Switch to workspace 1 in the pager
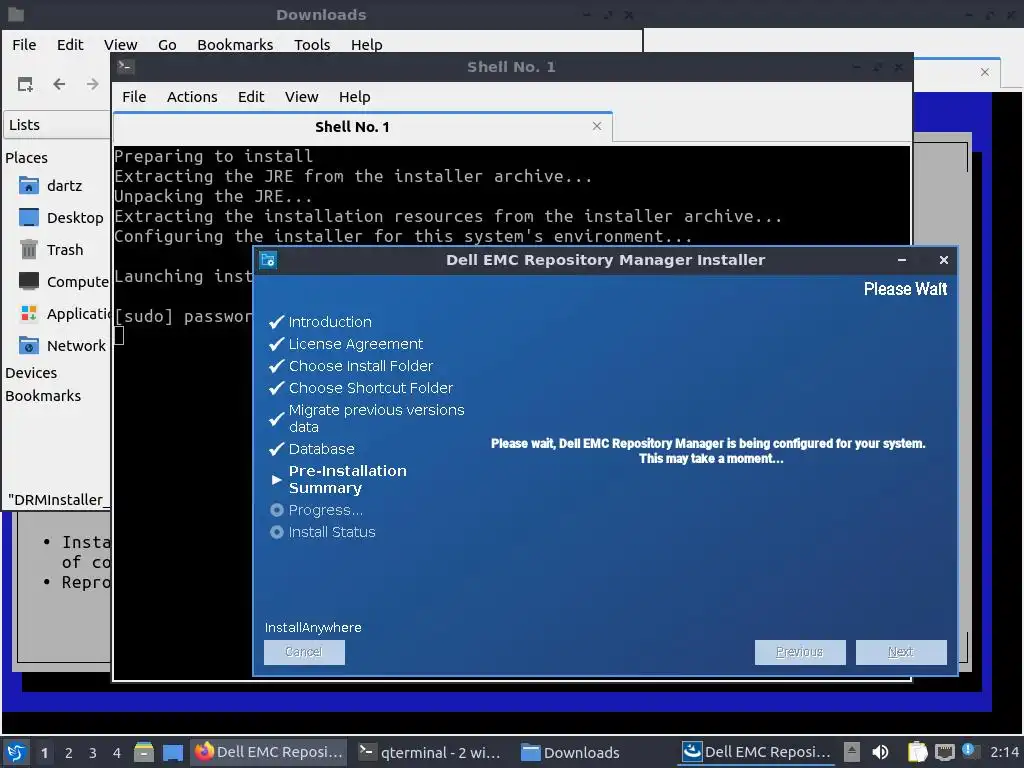 (44, 753)
